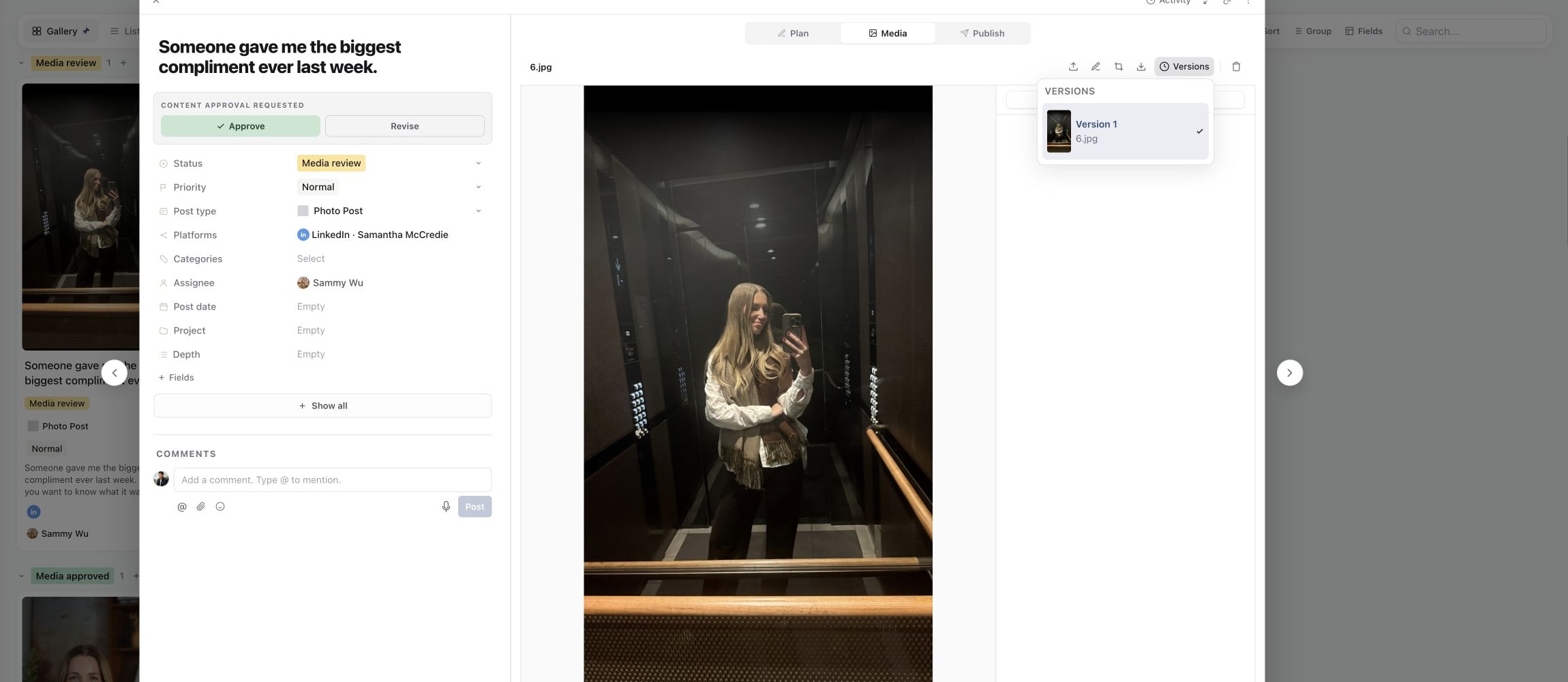Focus the add comment input field
This screenshot has width=1568, height=682.
pyautogui.click(x=333, y=480)
